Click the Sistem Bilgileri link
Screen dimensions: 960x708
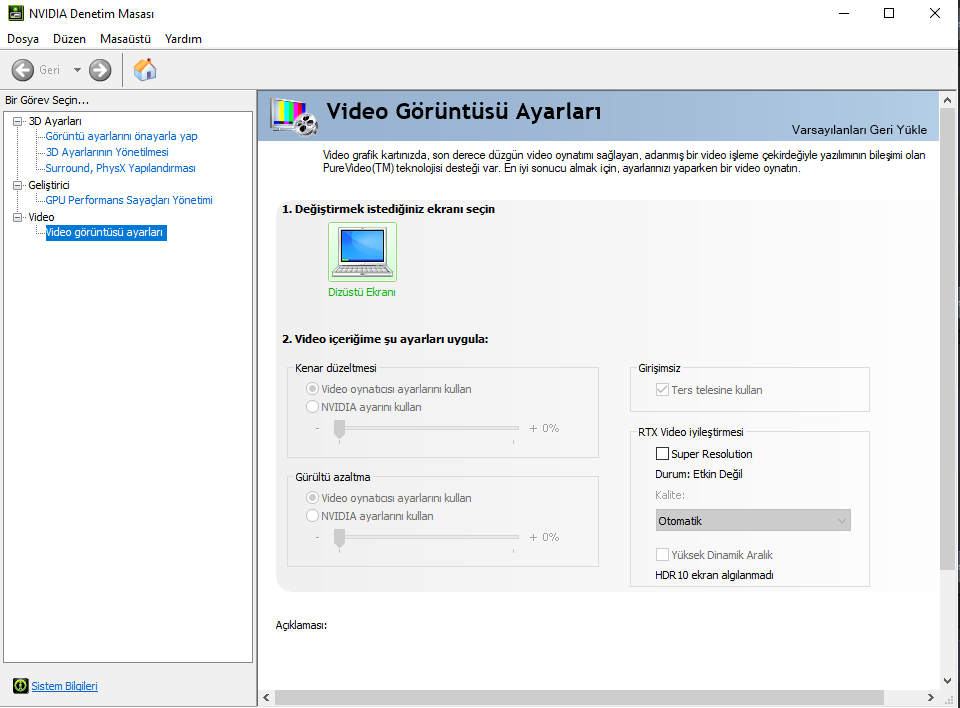click(64, 686)
